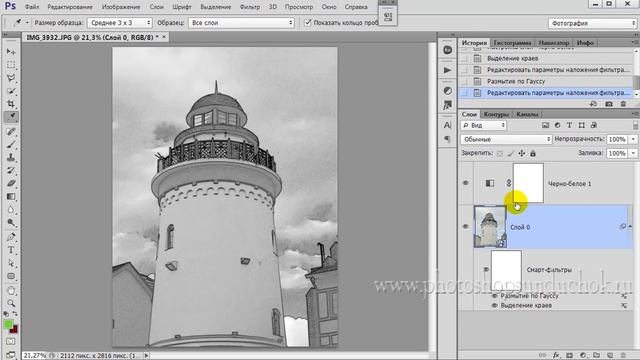Select the Gradient tool
Viewport: 640px width, 360px height.
click(x=11, y=196)
